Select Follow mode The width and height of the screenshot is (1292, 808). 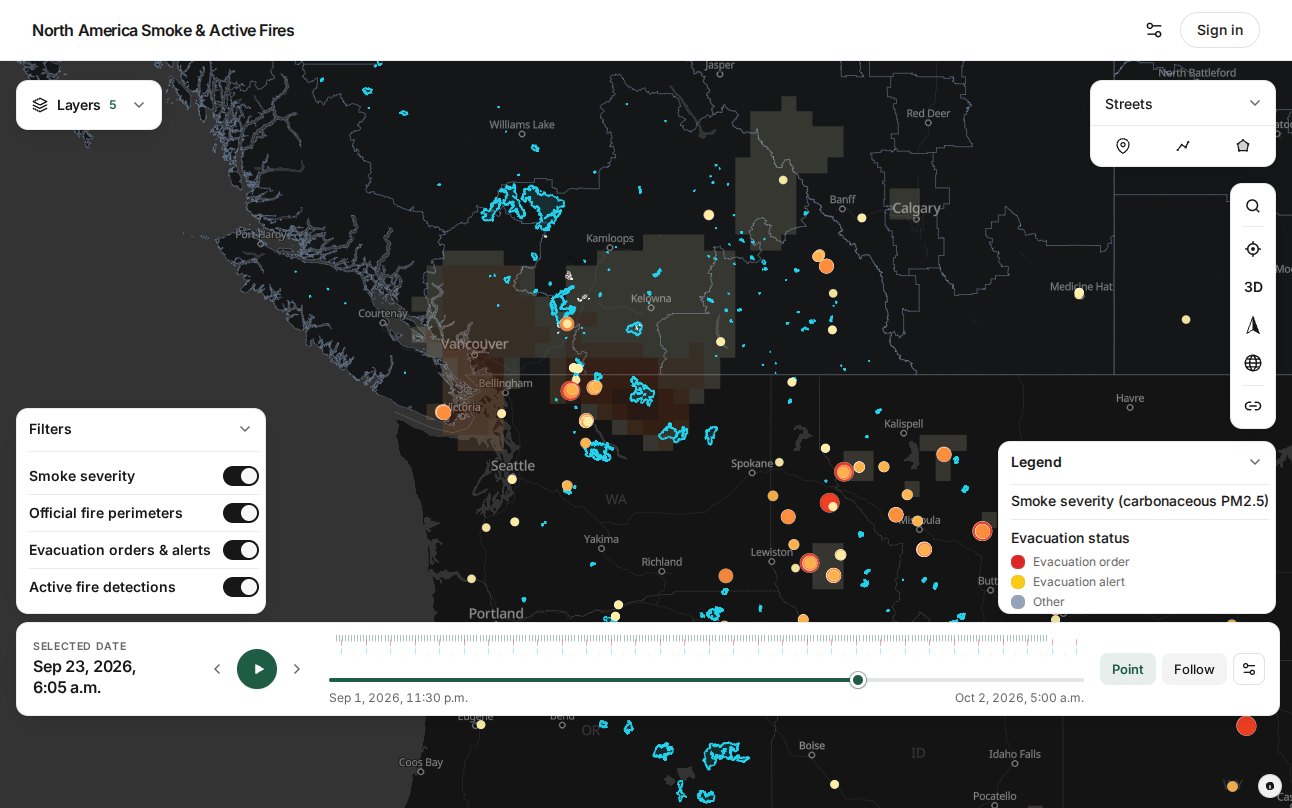click(x=1194, y=669)
